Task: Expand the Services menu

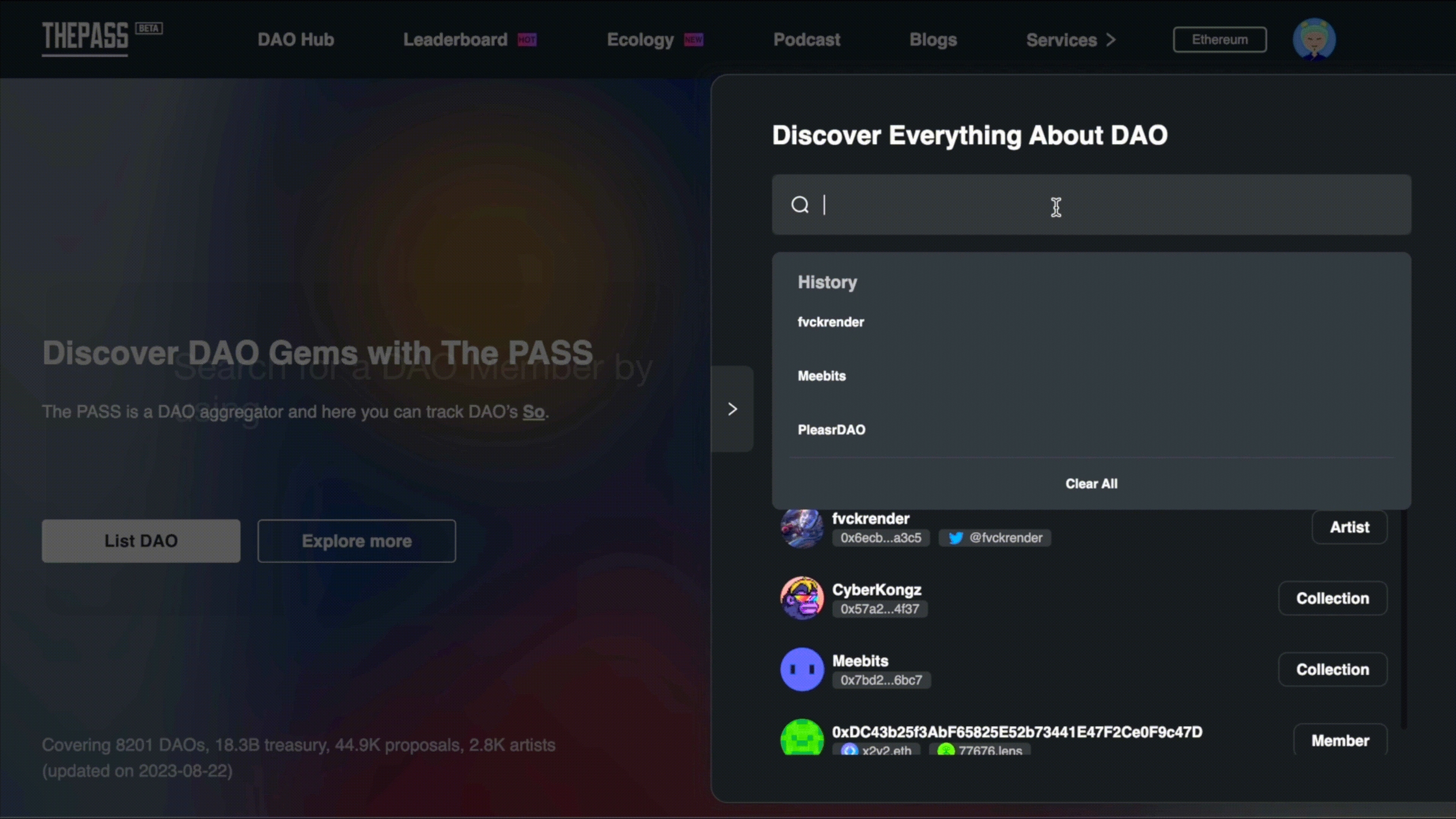Action: click(x=1071, y=40)
